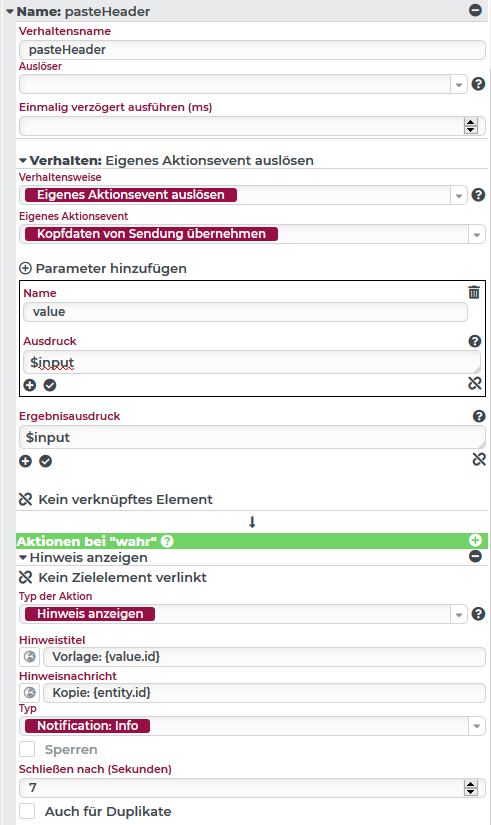Collapse the Name: pasteHeader panel
491x825 pixels.
(x=10, y=12)
